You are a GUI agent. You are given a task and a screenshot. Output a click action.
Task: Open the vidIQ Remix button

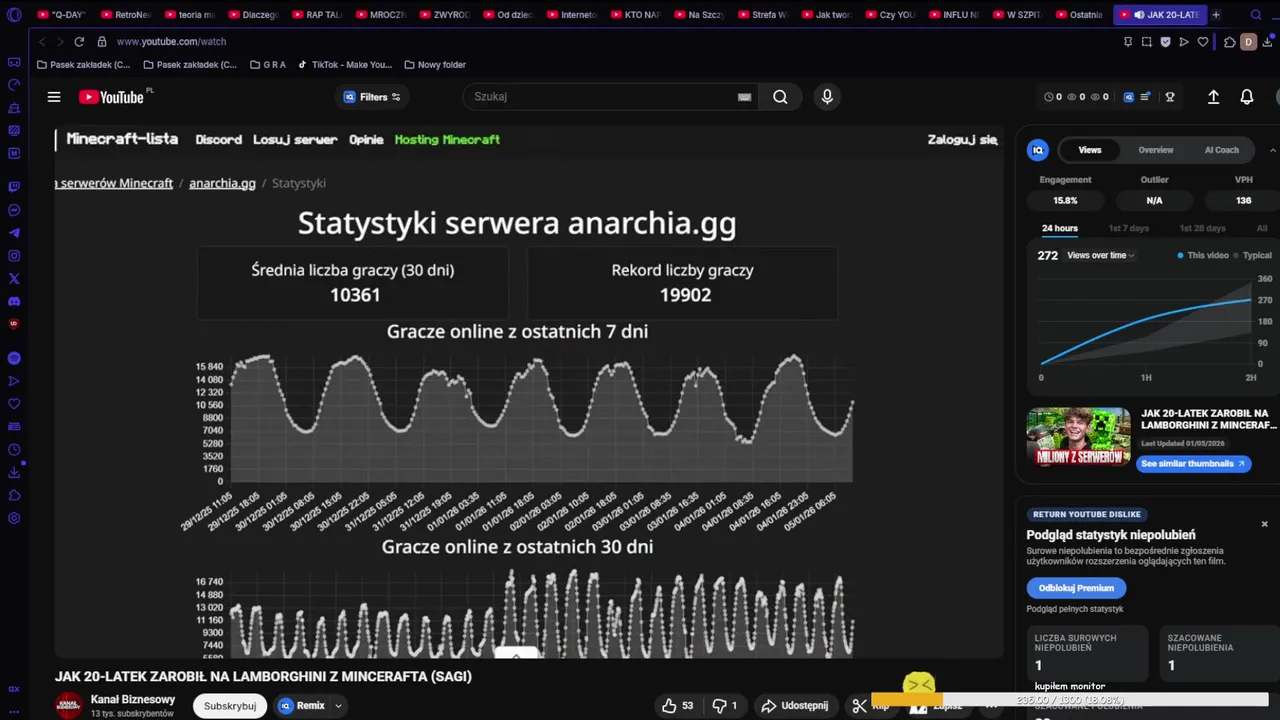coord(302,705)
